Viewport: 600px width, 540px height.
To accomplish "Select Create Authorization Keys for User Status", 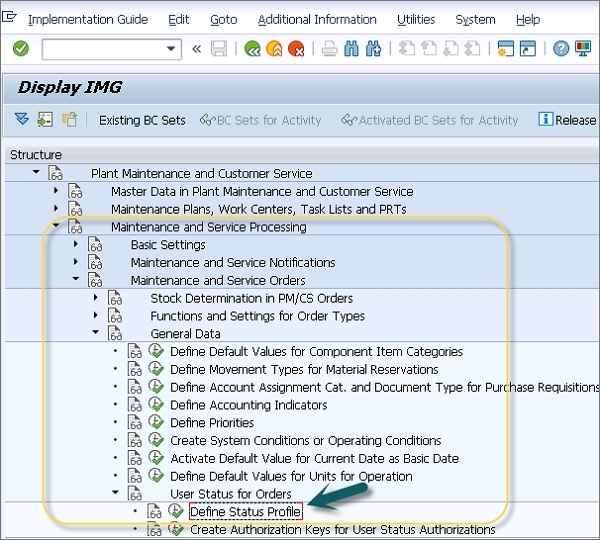I will click(342, 530).
